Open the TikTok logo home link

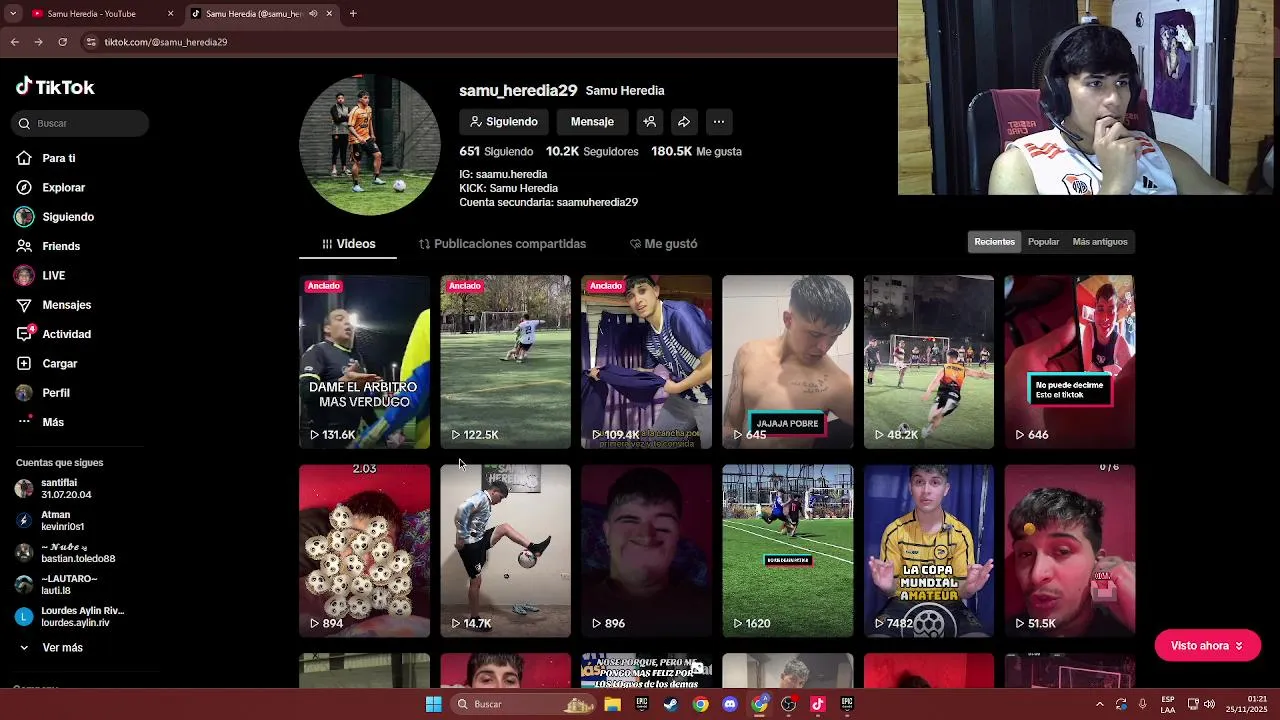point(55,87)
